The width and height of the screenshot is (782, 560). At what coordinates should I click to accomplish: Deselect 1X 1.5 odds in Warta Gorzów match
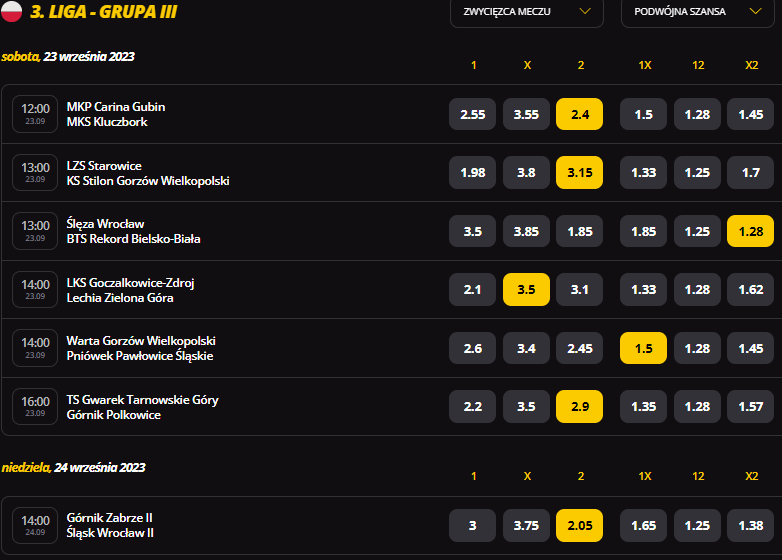click(x=643, y=348)
